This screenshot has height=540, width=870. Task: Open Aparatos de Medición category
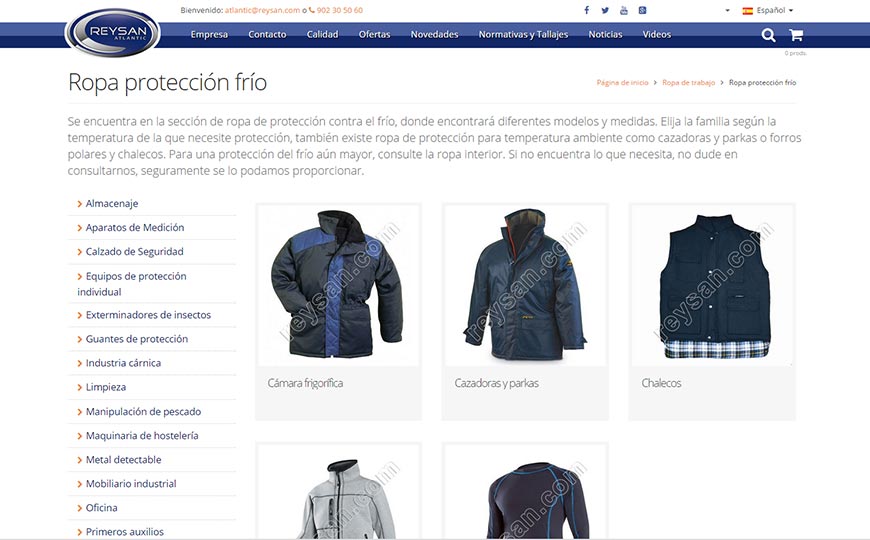click(x=135, y=228)
